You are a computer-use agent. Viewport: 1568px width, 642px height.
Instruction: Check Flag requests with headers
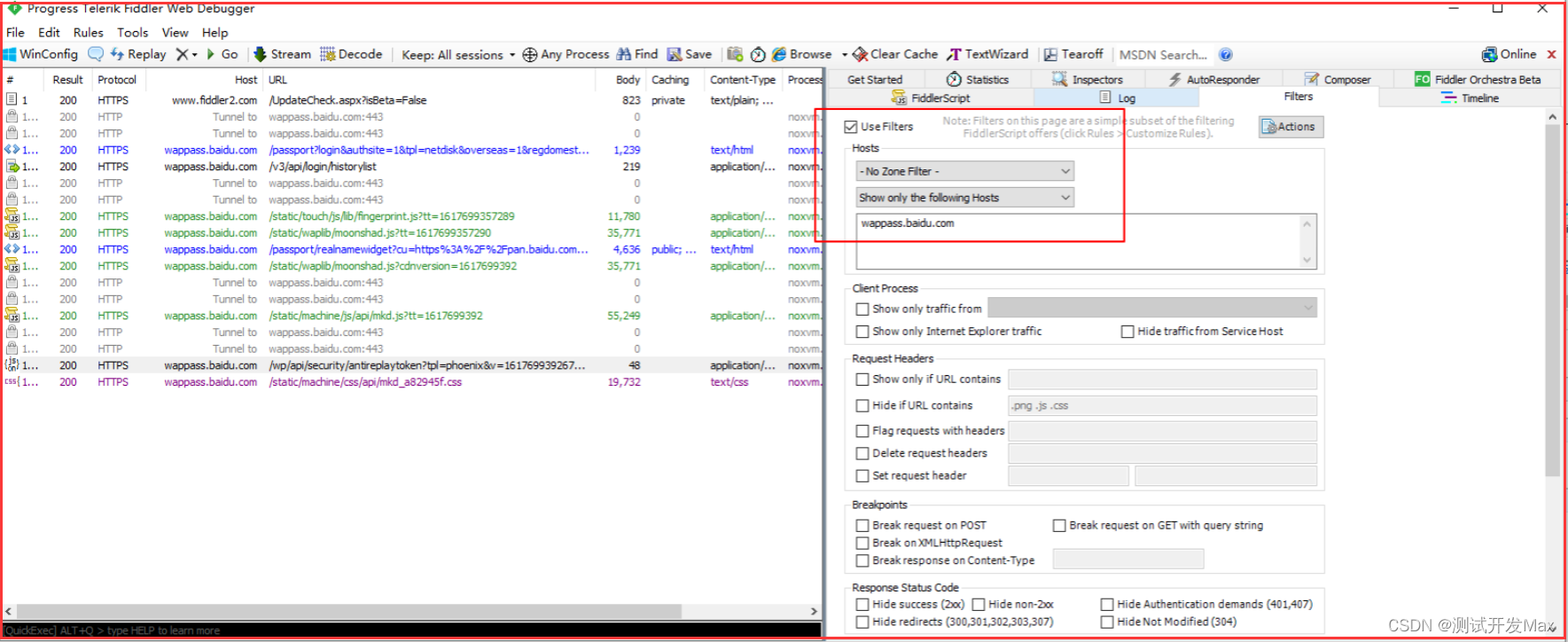point(862,431)
